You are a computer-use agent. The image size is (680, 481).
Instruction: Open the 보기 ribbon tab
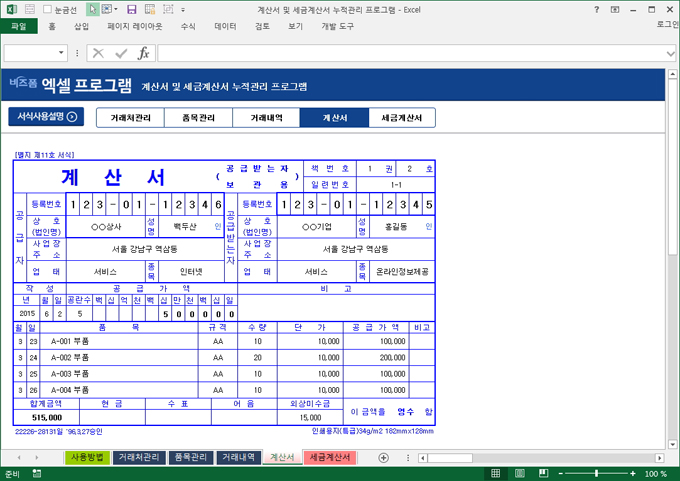coord(295,26)
